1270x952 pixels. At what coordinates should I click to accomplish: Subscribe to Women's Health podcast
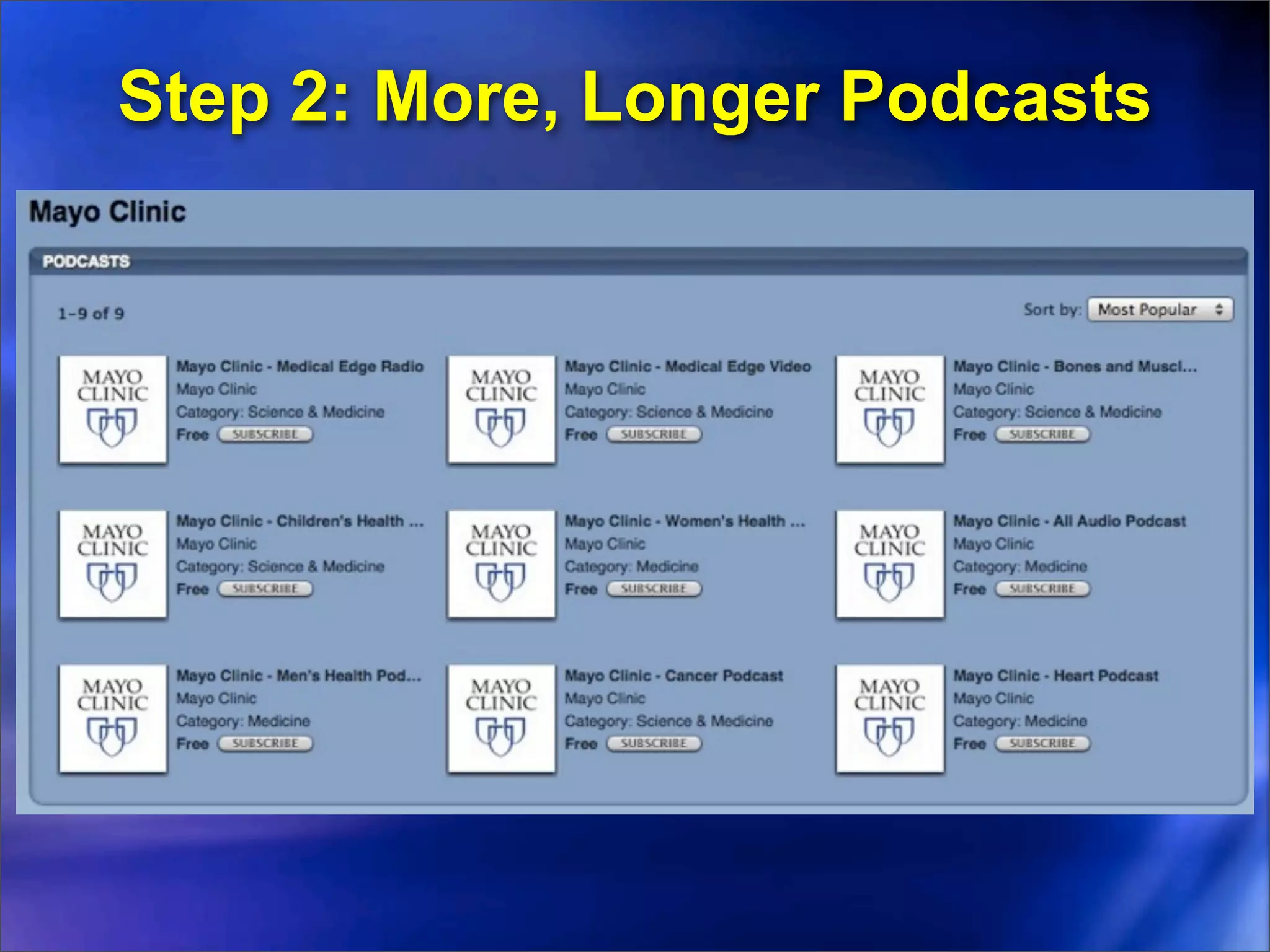pyautogui.click(x=654, y=589)
